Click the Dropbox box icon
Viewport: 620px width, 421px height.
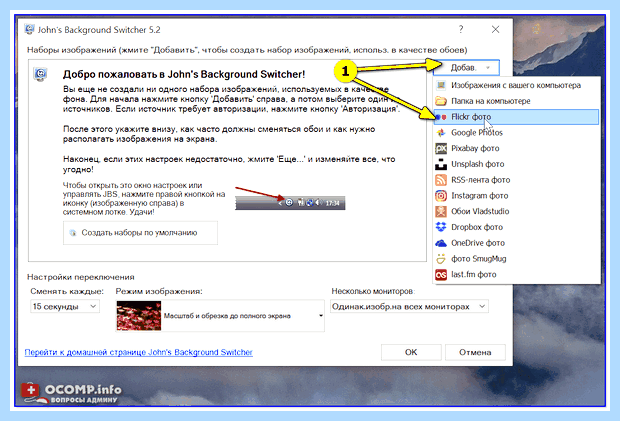(x=441, y=227)
